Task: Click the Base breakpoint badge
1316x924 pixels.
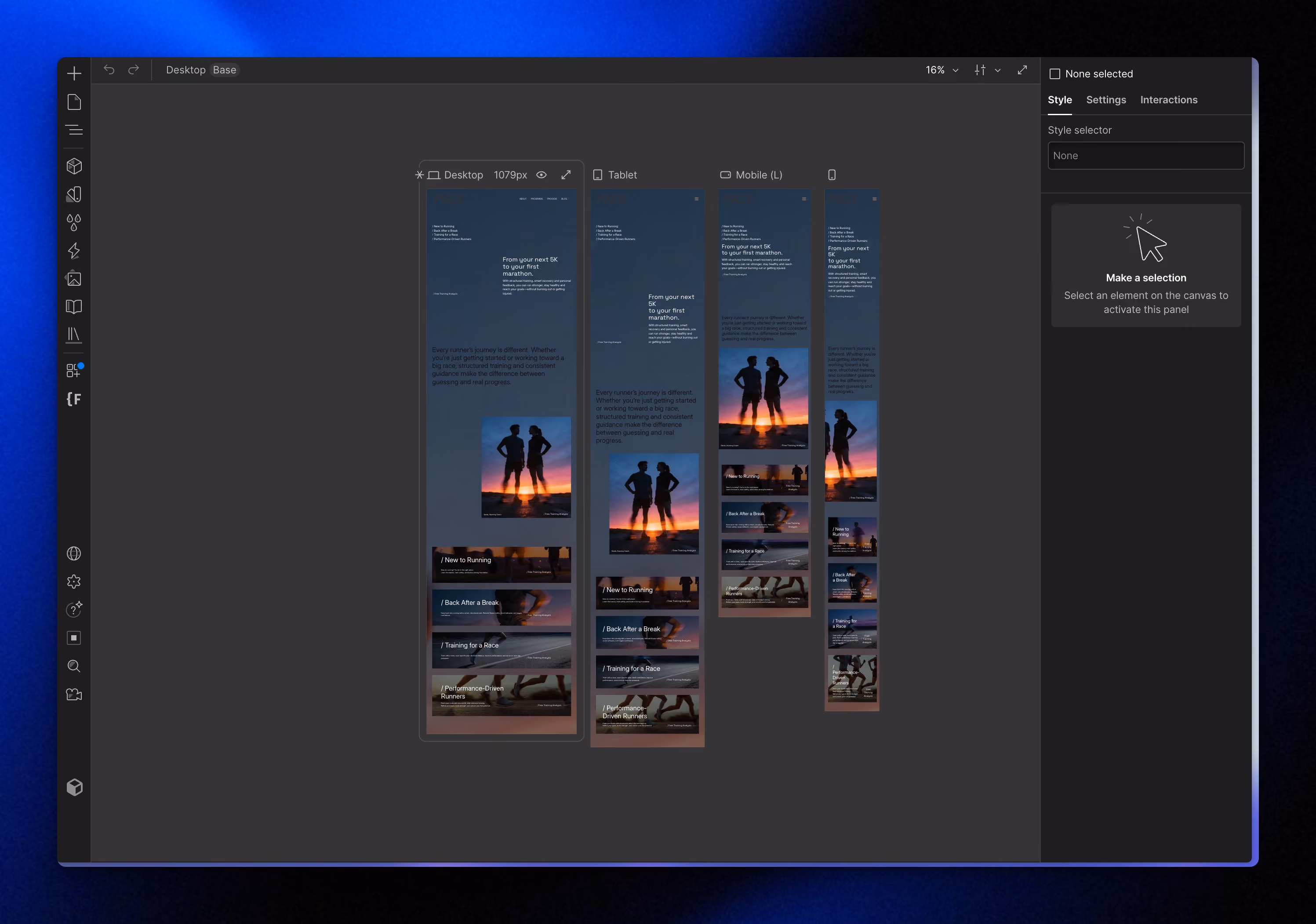Action: pos(225,70)
